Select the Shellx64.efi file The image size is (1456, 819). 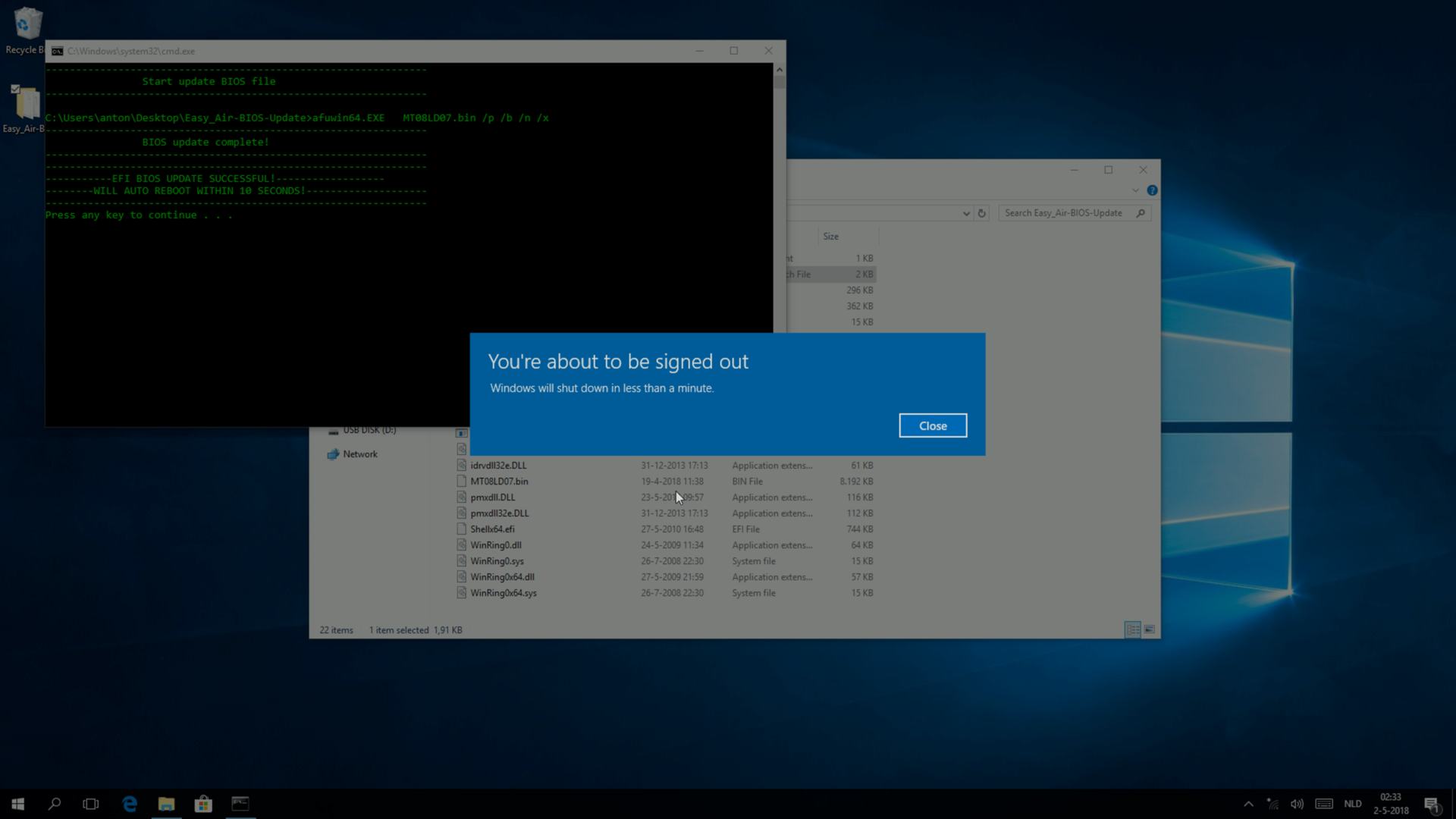tap(492, 529)
